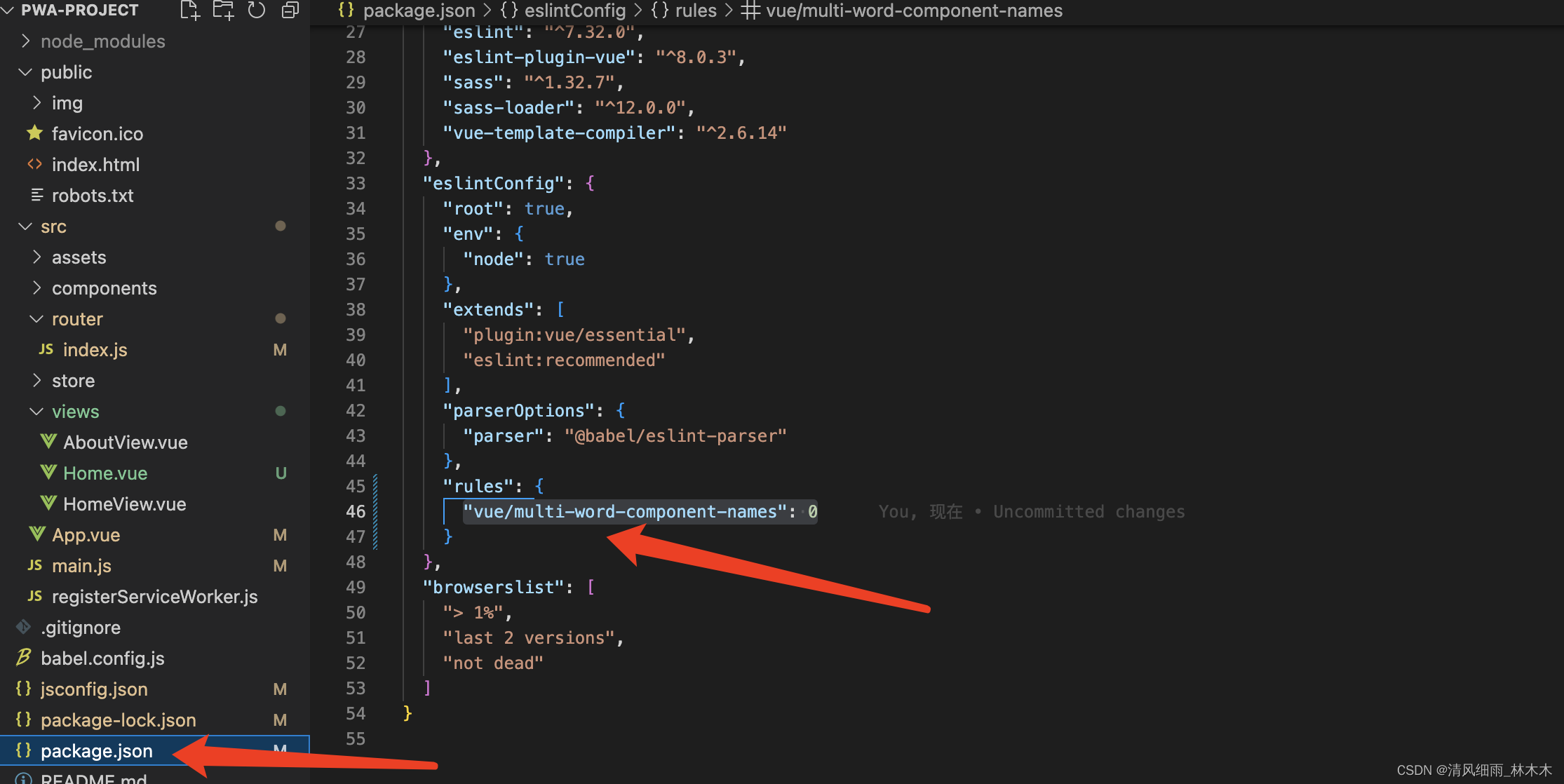The height and width of the screenshot is (784, 1564).
Task: Click the new folder icon in explorer
Action: coord(220,12)
